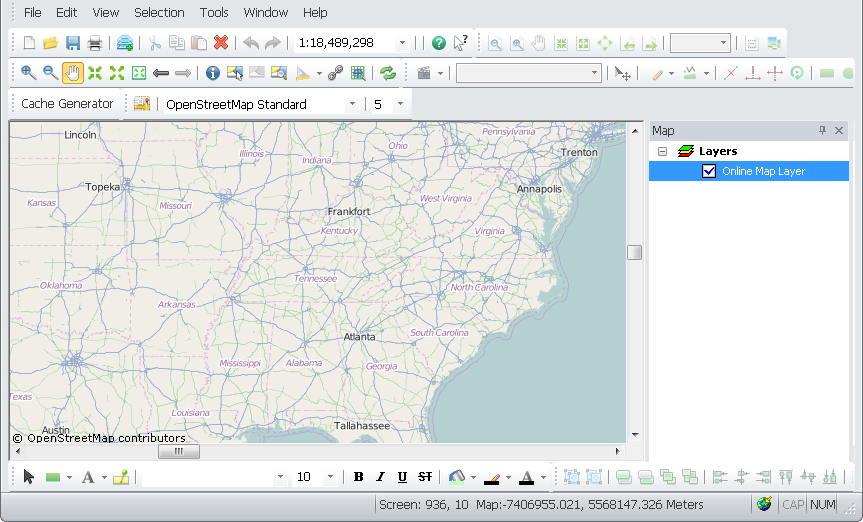Viewport: 863px width, 522px height.
Task: Open the text tool A dropdown
Action: pos(104,477)
